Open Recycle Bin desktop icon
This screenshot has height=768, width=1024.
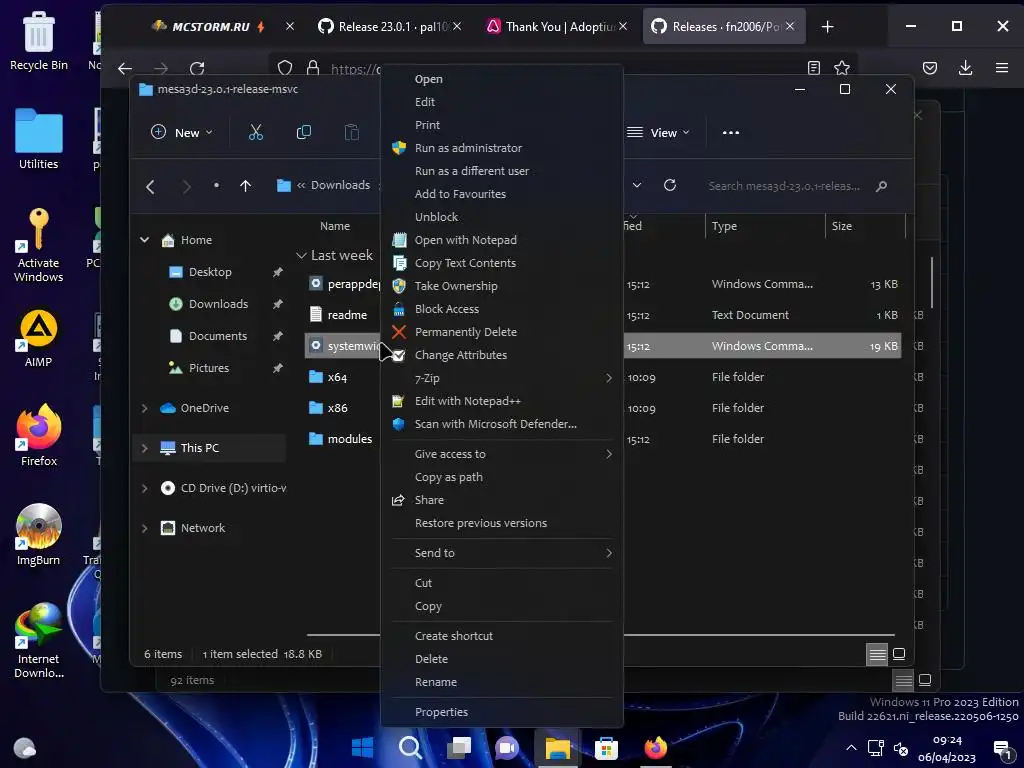coord(39,40)
